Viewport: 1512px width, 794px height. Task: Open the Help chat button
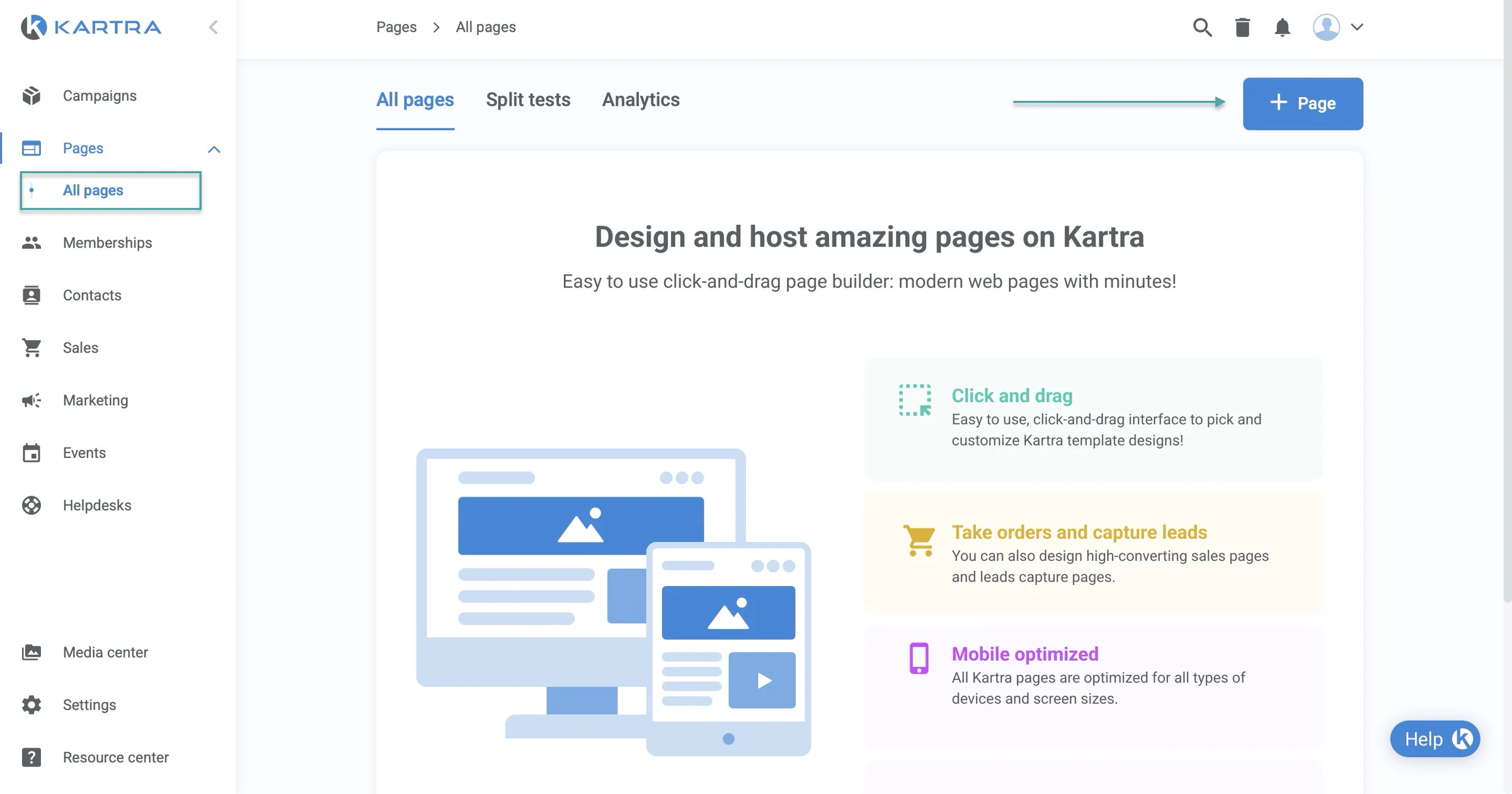(1435, 739)
